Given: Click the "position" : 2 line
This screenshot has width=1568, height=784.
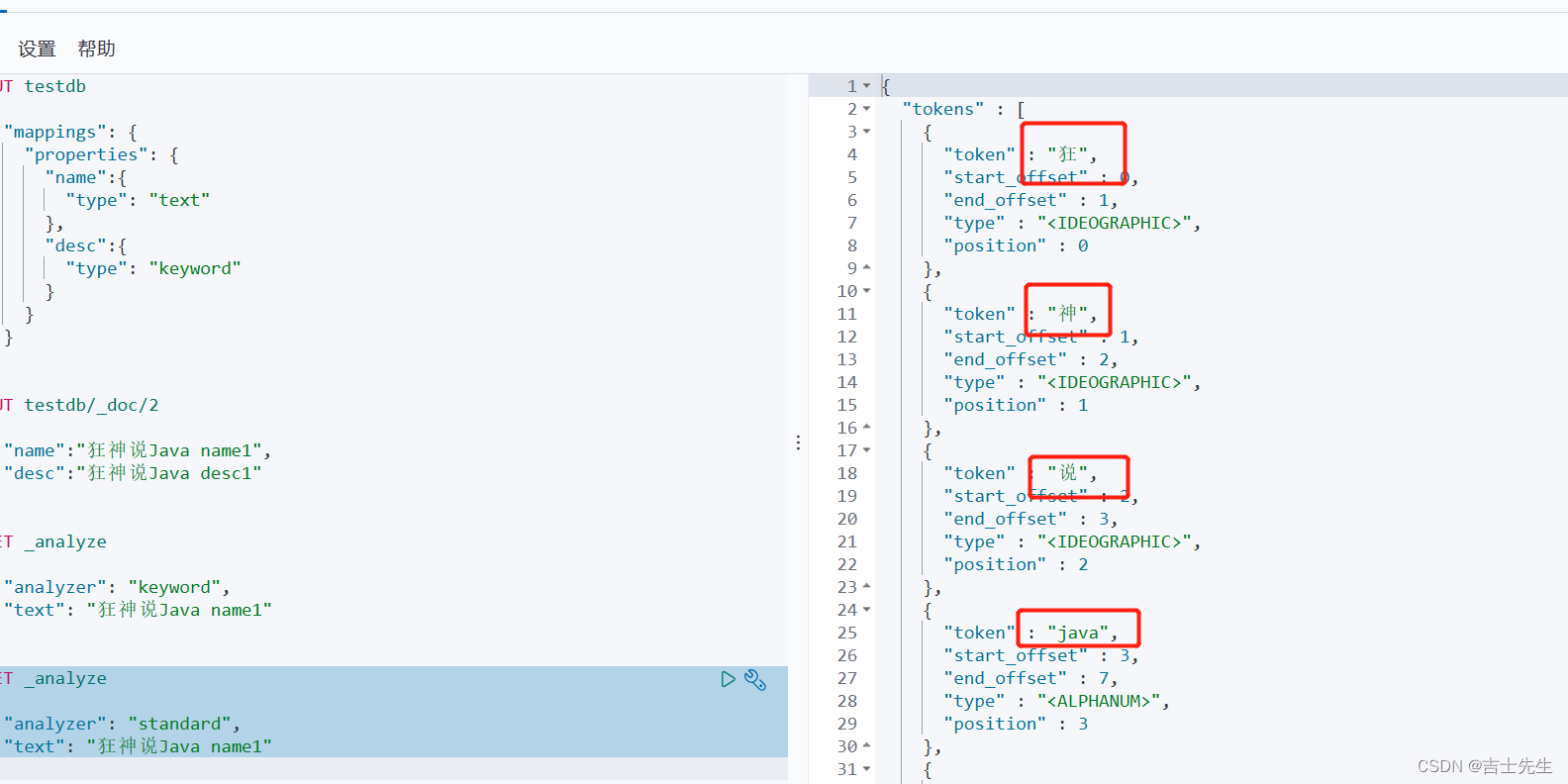Looking at the screenshot, I should [x=1016, y=564].
